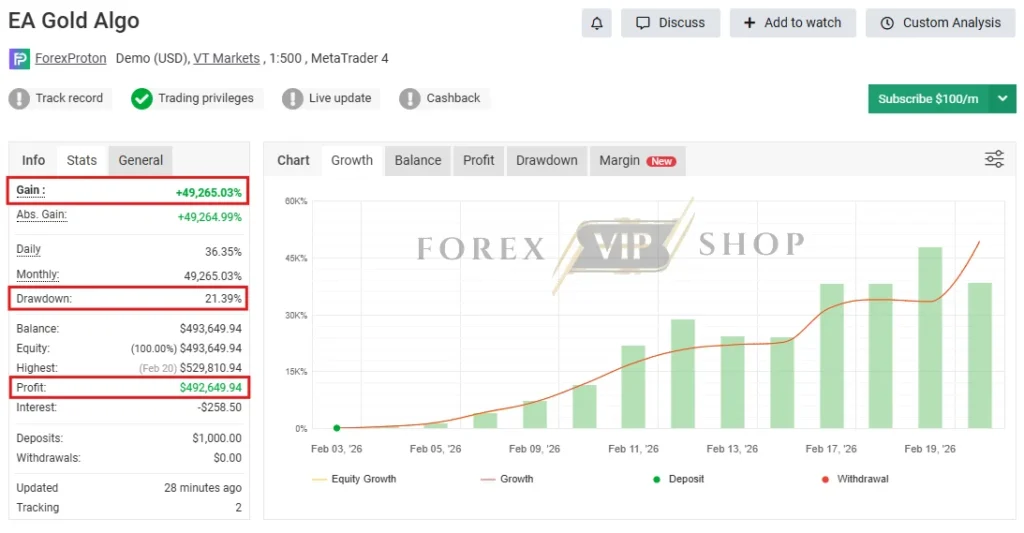1024x533 pixels.
Task: Click the plus icon in Add to watch
Action: pyautogui.click(x=750, y=23)
